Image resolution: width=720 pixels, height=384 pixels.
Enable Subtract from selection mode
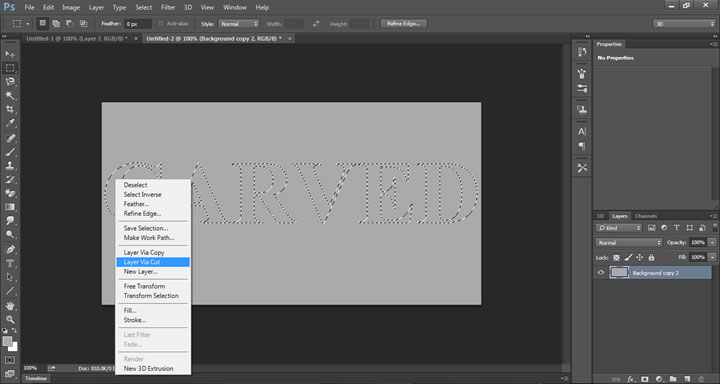coord(69,23)
